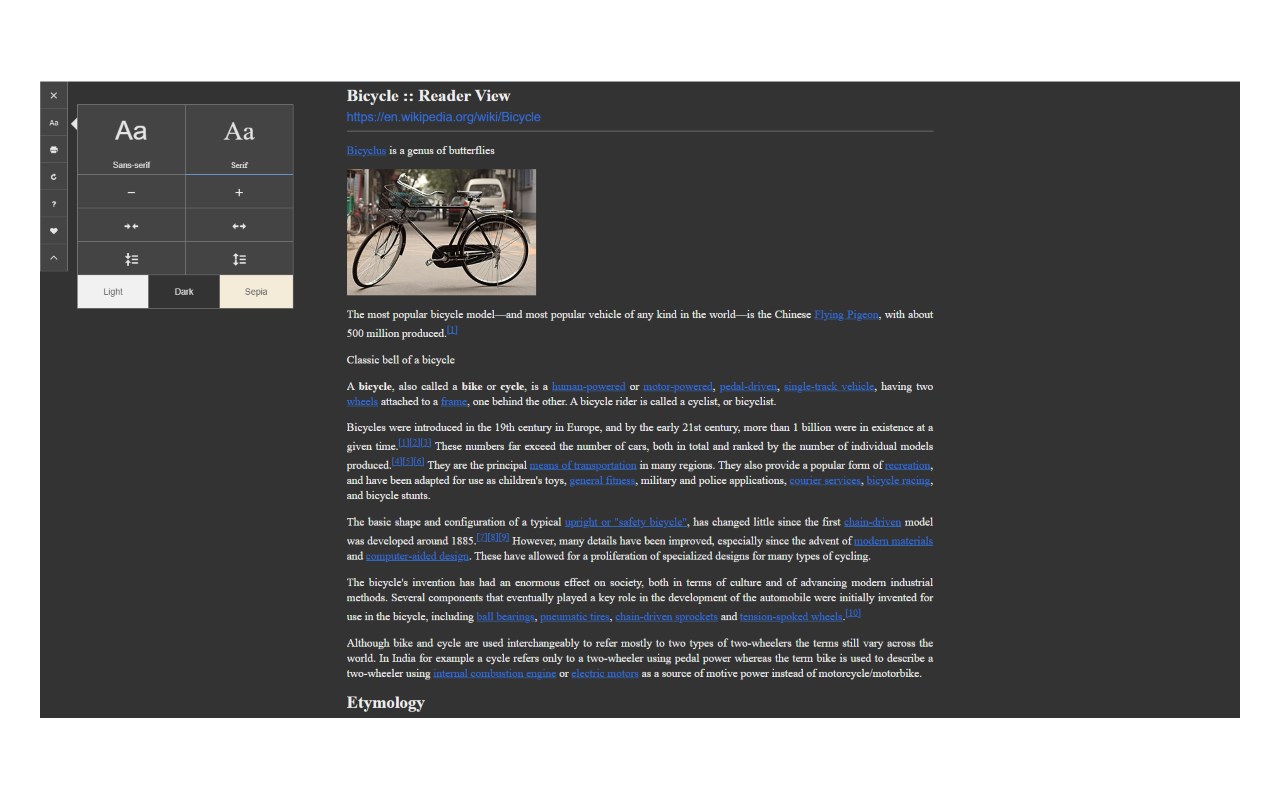1280x800 pixels.
Task: Narrow the content width with the inward arrows
Action: [x=131, y=226]
